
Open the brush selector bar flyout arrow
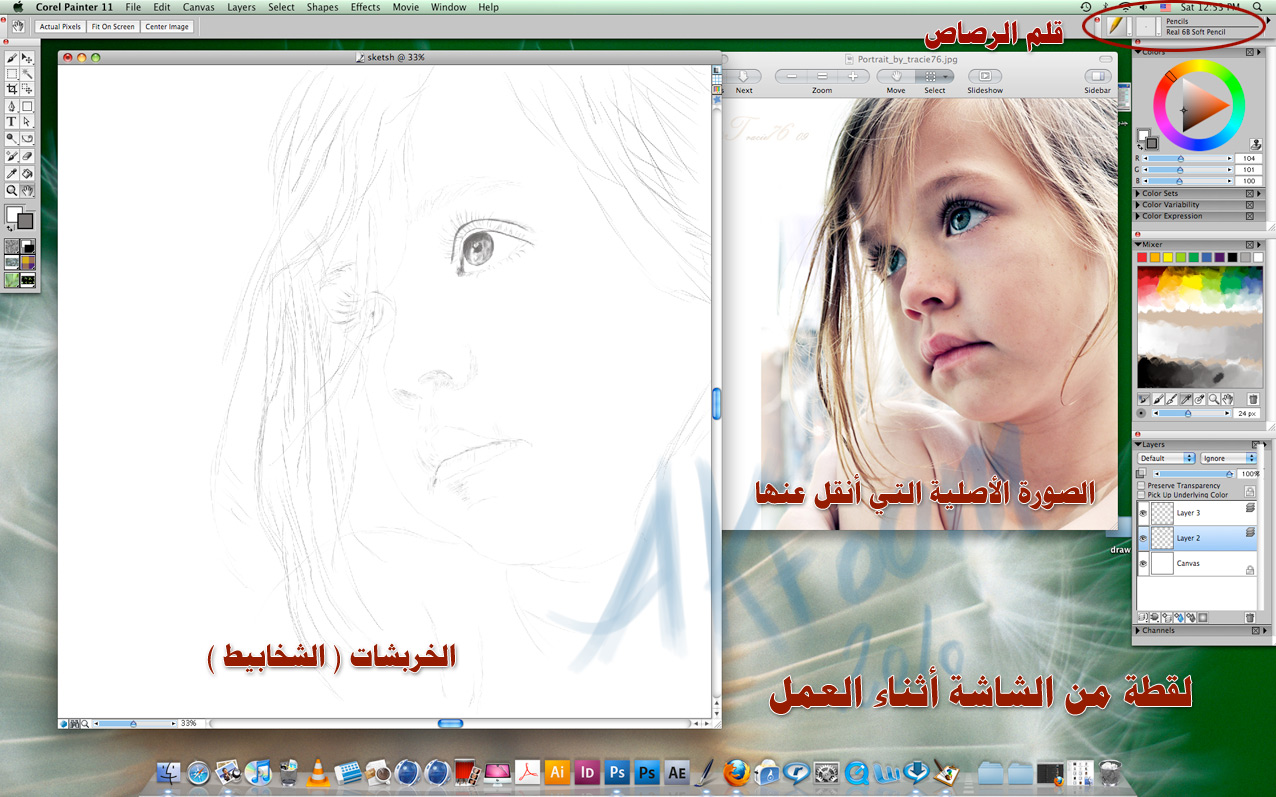[1269, 20]
